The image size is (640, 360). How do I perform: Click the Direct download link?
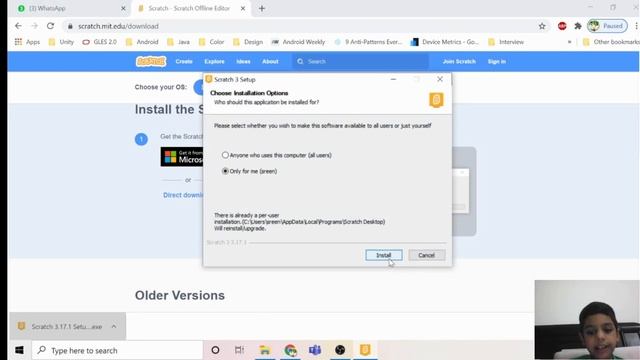[x=183, y=195]
